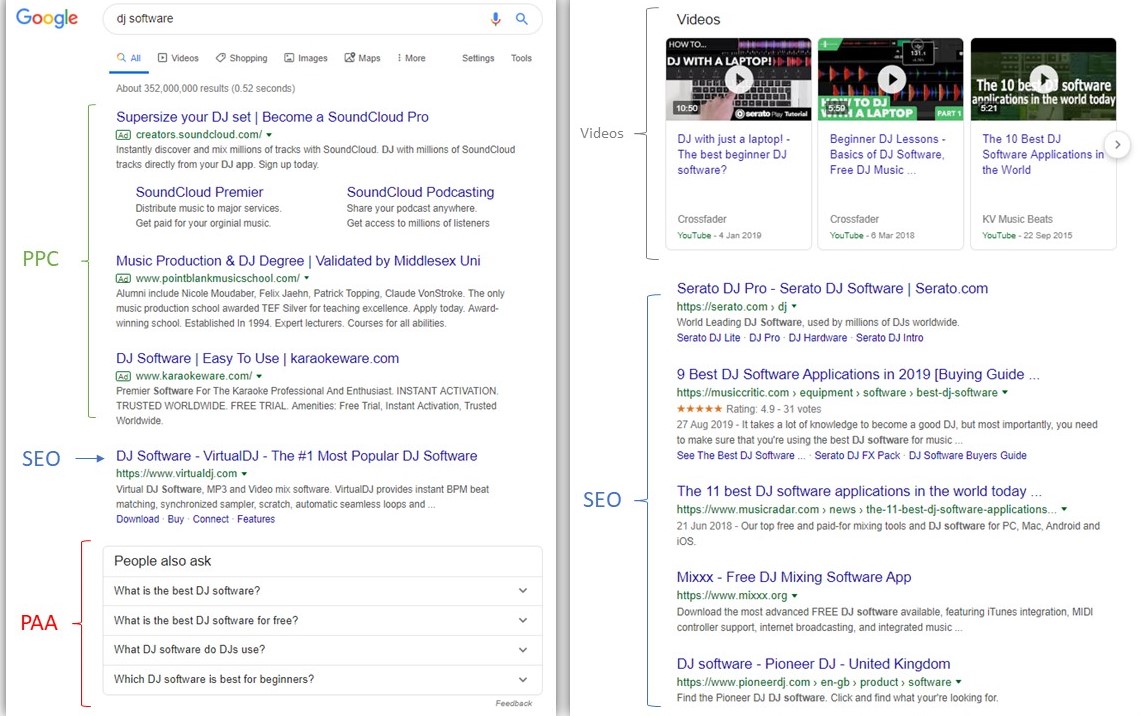The height and width of the screenshot is (716, 1141).
Task: Switch to the Videos search tab
Action: [178, 58]
